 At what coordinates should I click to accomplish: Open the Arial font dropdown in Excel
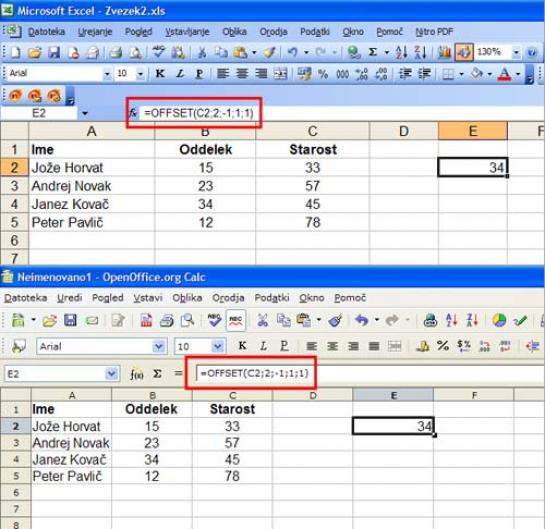(x=107, y=74)
